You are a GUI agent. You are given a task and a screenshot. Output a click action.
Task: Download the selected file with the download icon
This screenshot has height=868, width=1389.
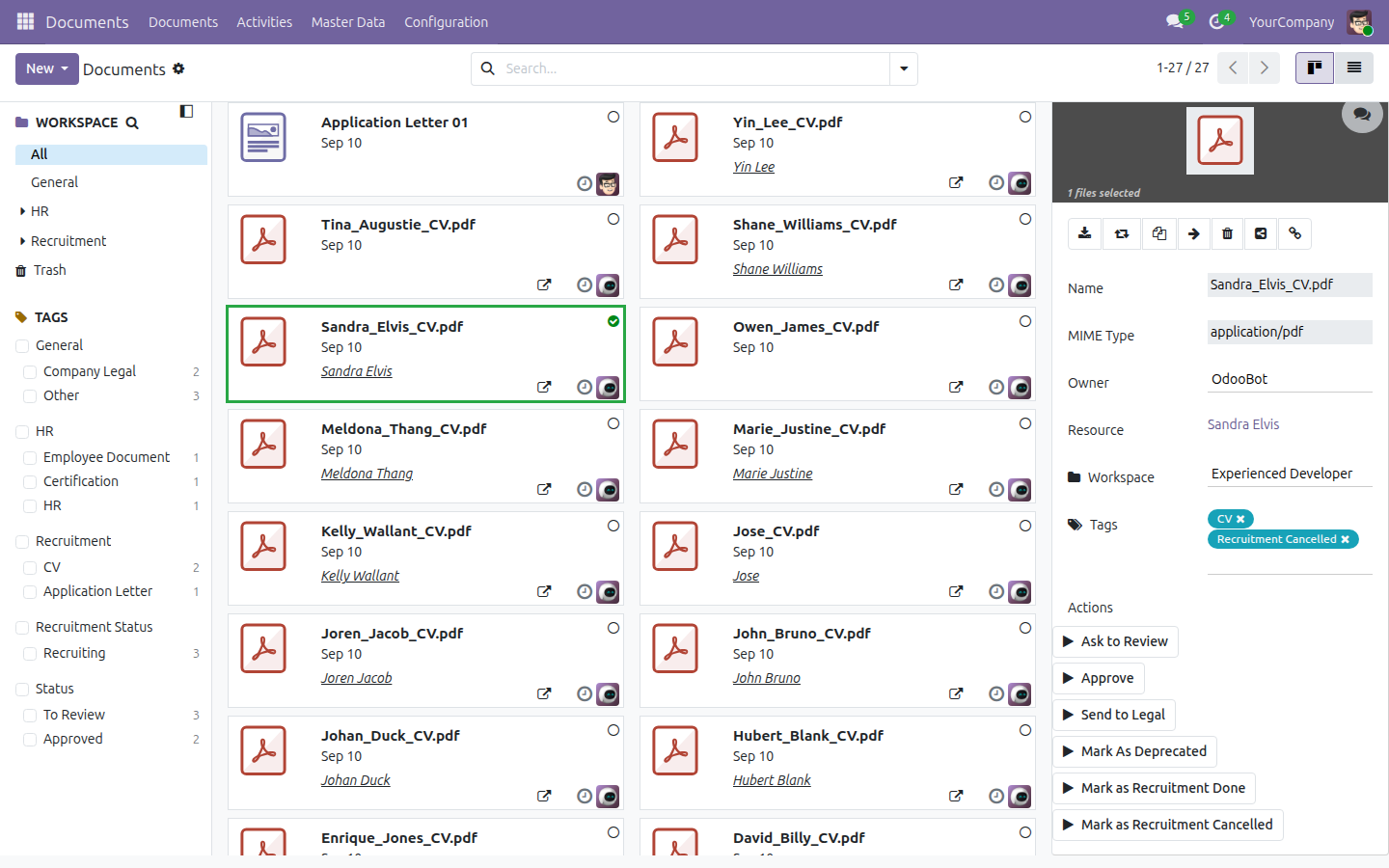[x=1085, y=233]
